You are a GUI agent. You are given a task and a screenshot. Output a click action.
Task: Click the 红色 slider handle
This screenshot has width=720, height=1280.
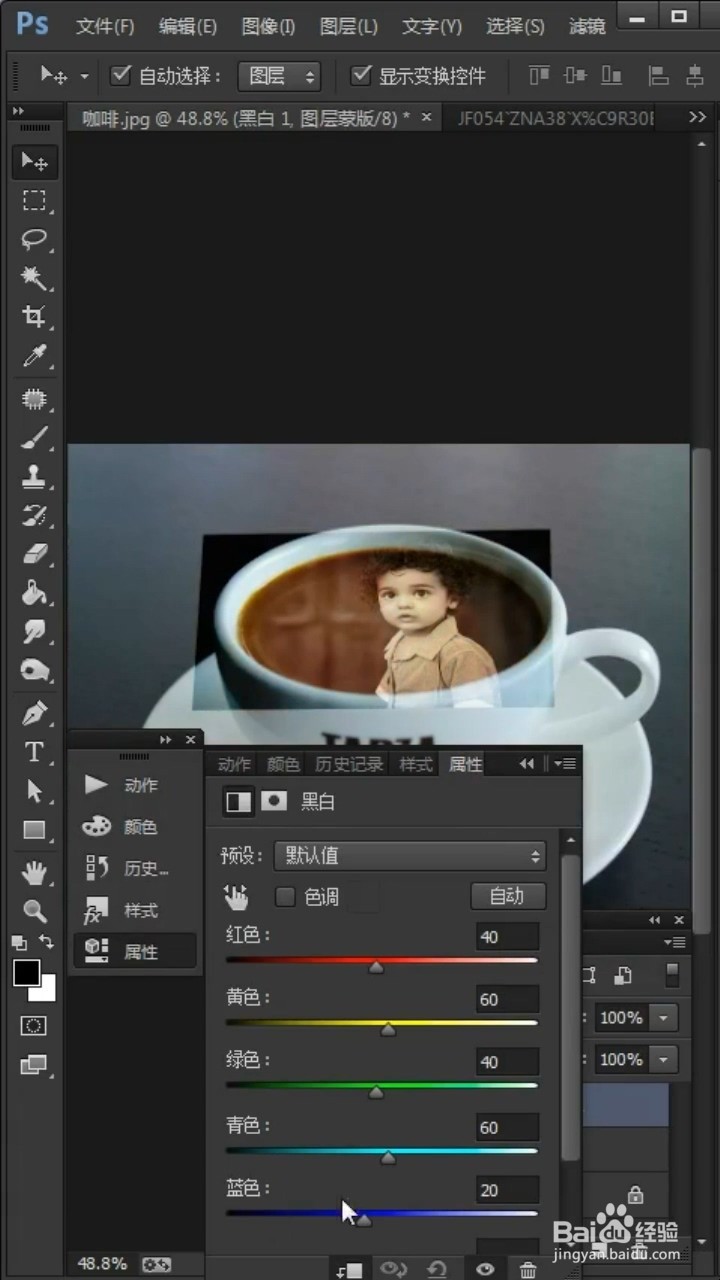[376, 967]
